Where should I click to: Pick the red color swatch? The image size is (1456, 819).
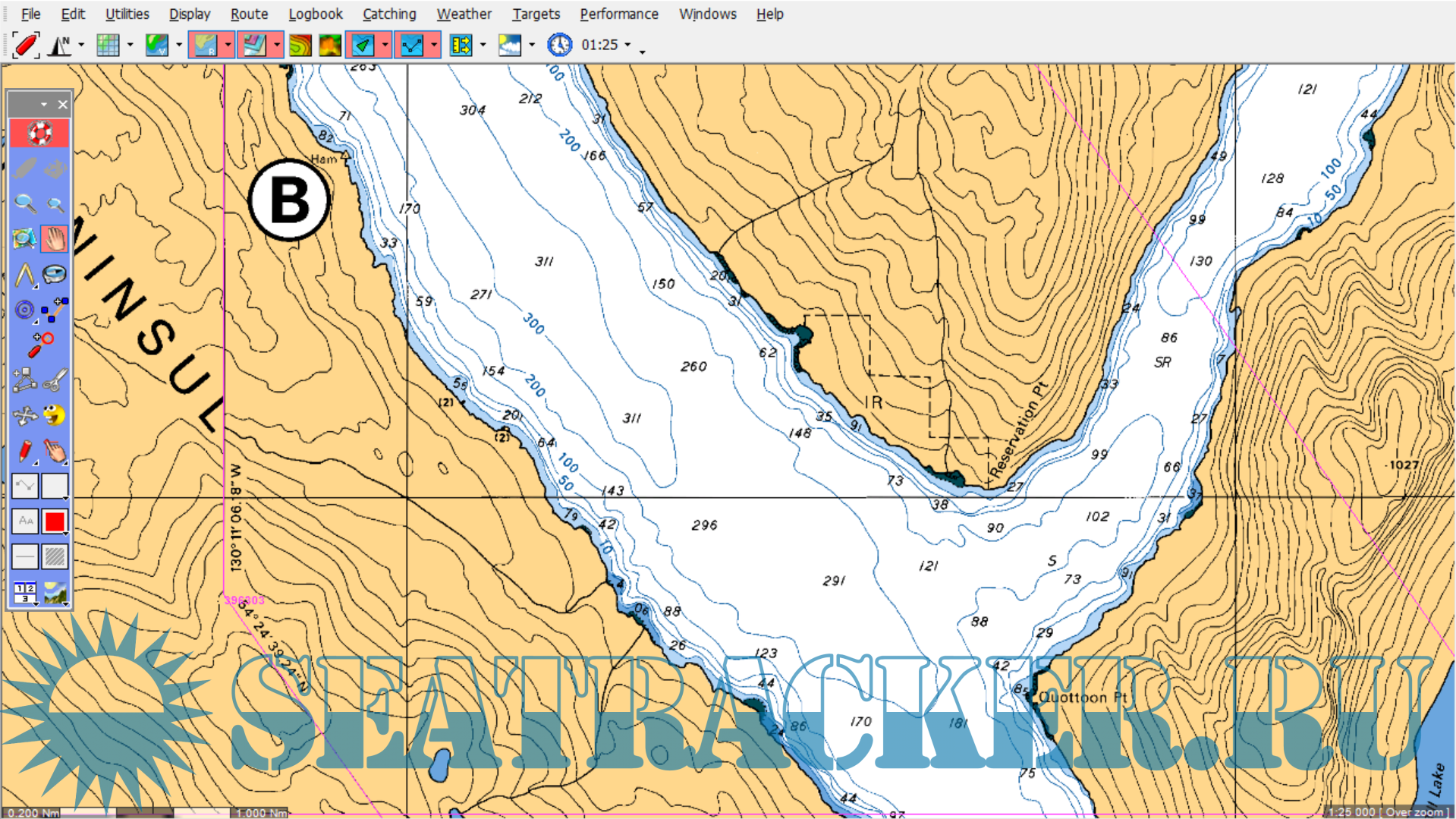pyautogui.click(x=55, y=521)
